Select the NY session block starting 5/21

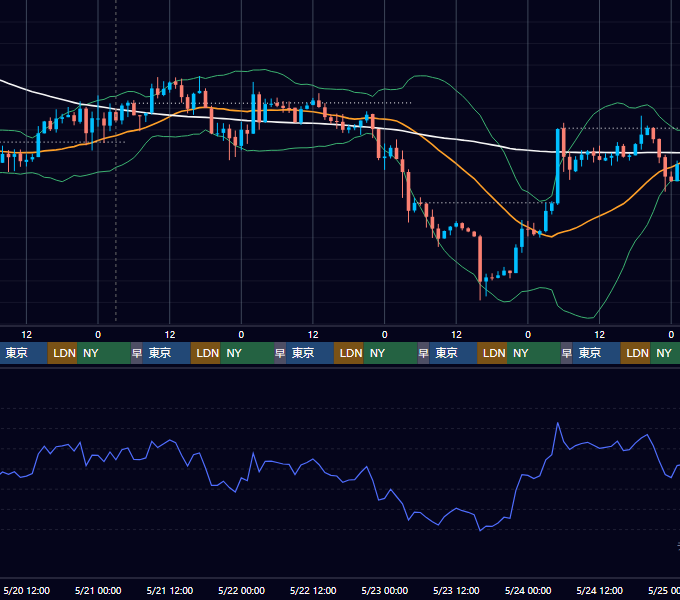click(x=247, y=353)
